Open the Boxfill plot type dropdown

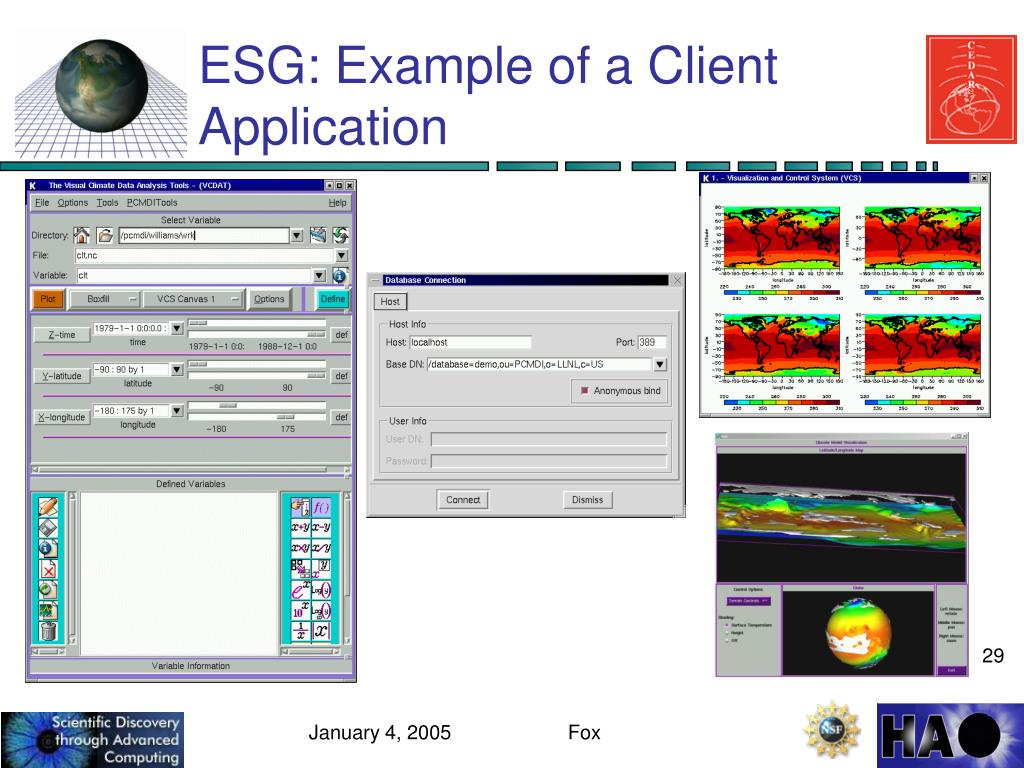[x=105, y=299]
